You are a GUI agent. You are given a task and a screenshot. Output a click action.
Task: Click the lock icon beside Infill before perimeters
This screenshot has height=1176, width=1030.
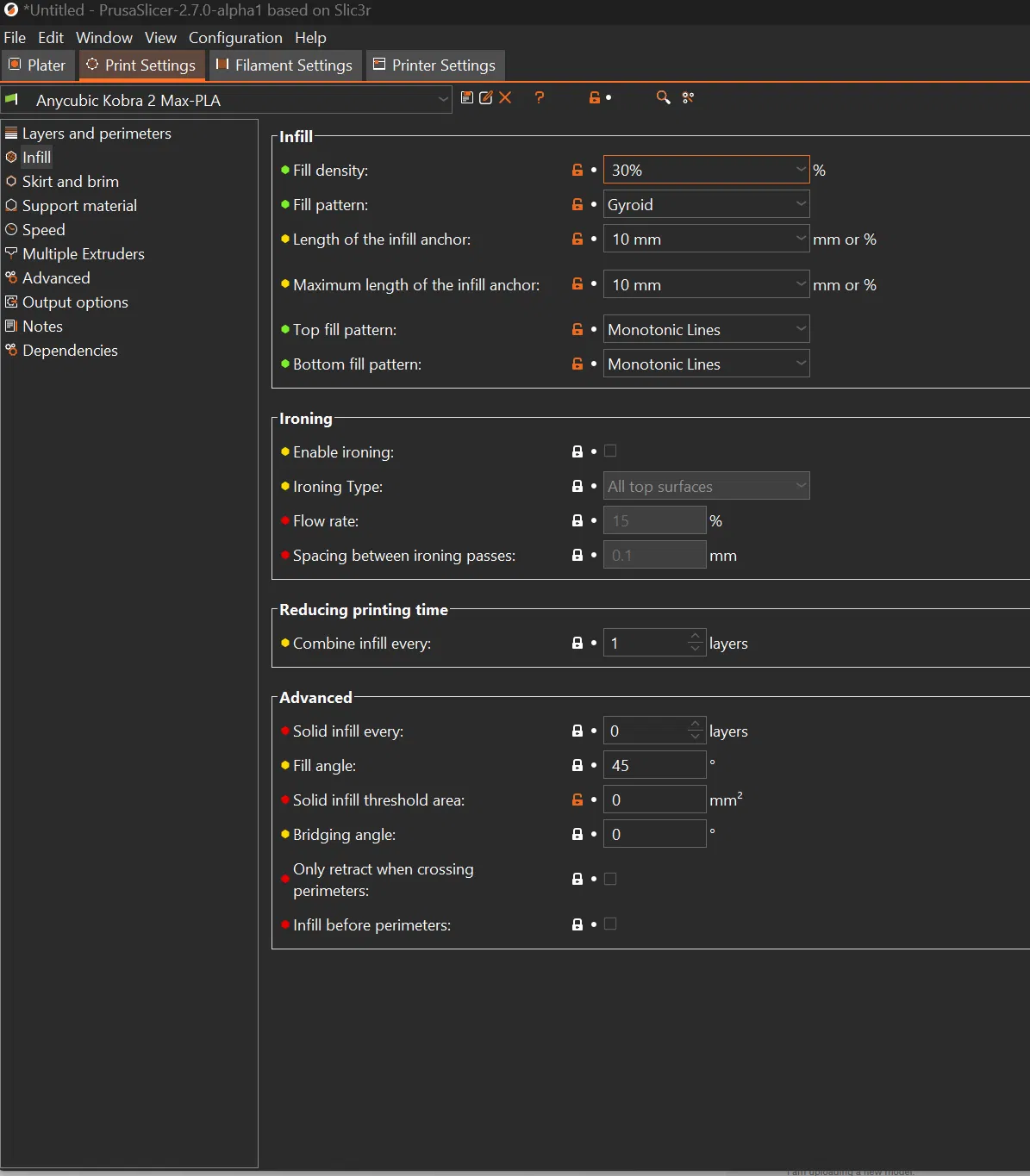pos(577,924)
